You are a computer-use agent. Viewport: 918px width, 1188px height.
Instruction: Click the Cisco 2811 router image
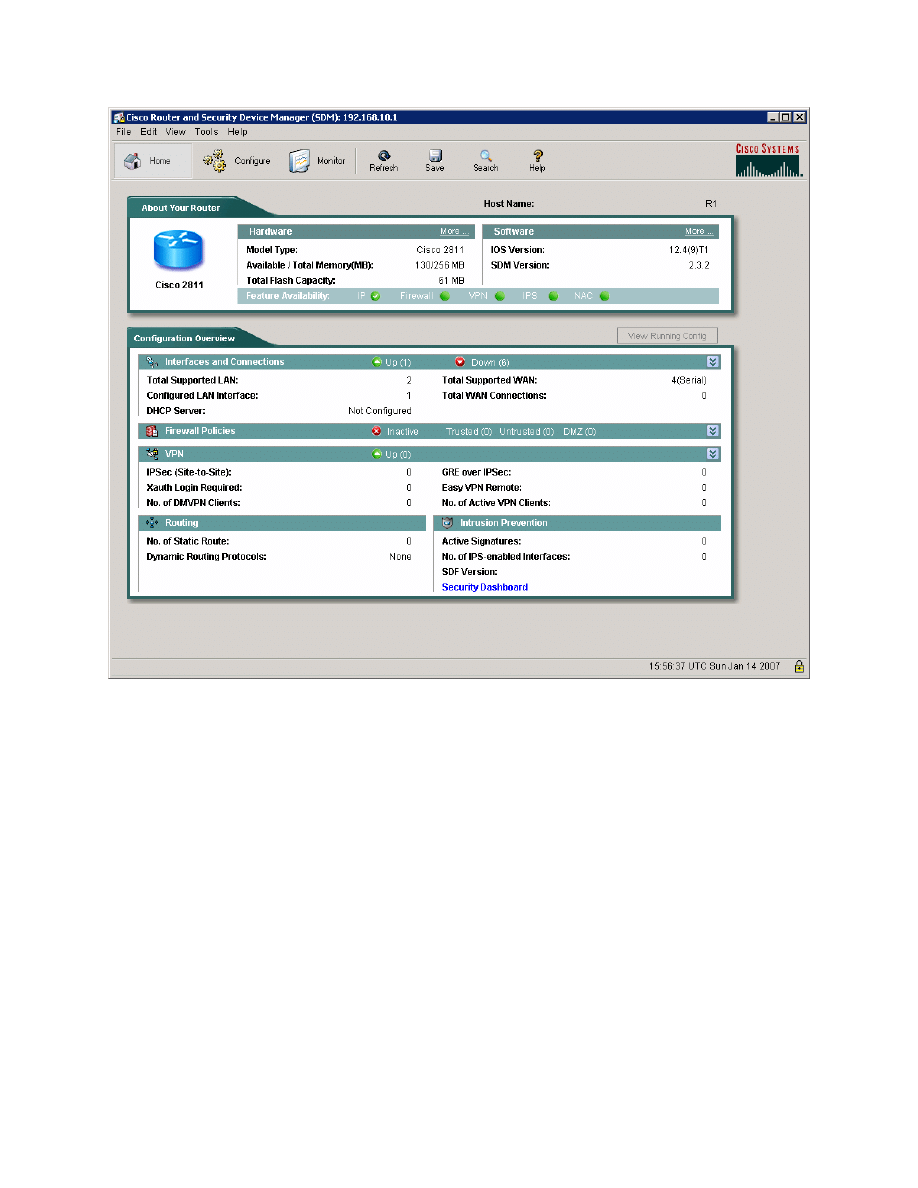point(178,250)
